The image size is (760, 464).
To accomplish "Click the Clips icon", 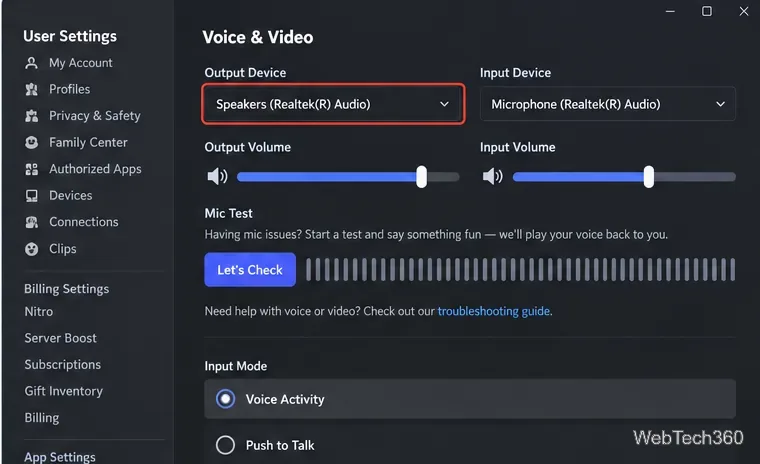I will (32, 249).
